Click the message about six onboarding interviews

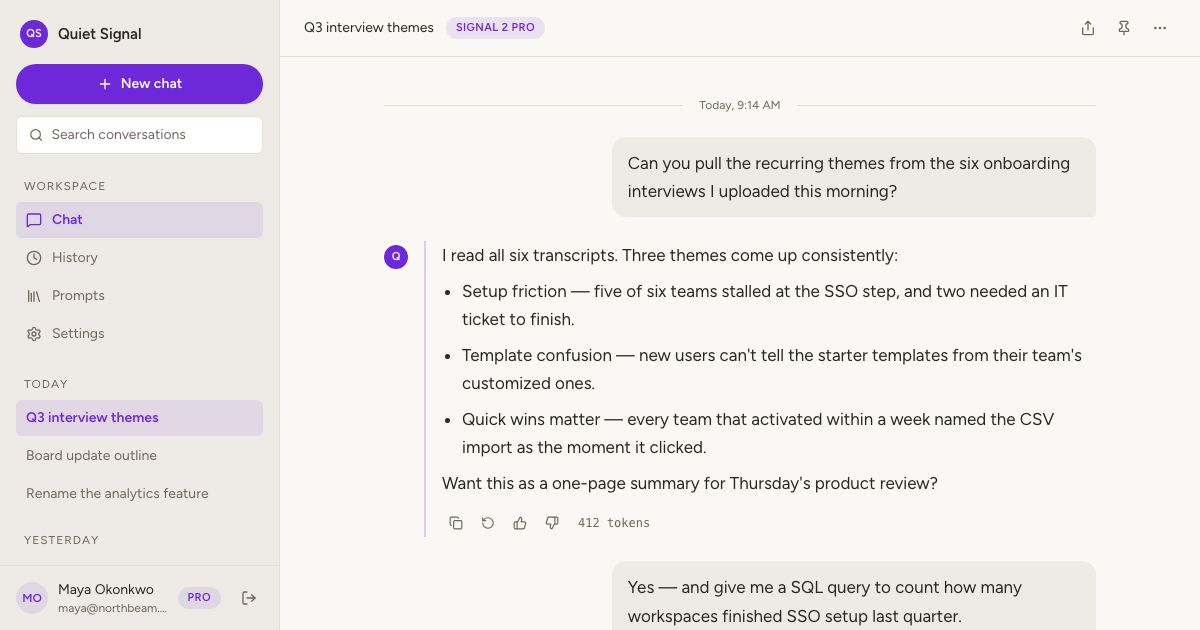854,177
